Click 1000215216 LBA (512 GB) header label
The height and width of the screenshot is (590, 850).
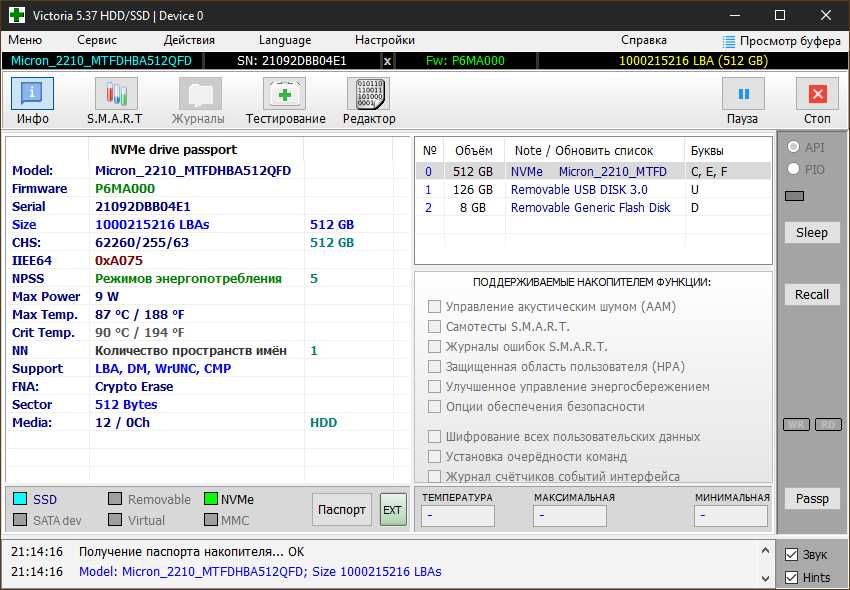pyautogui.click(x=693, y=61)
